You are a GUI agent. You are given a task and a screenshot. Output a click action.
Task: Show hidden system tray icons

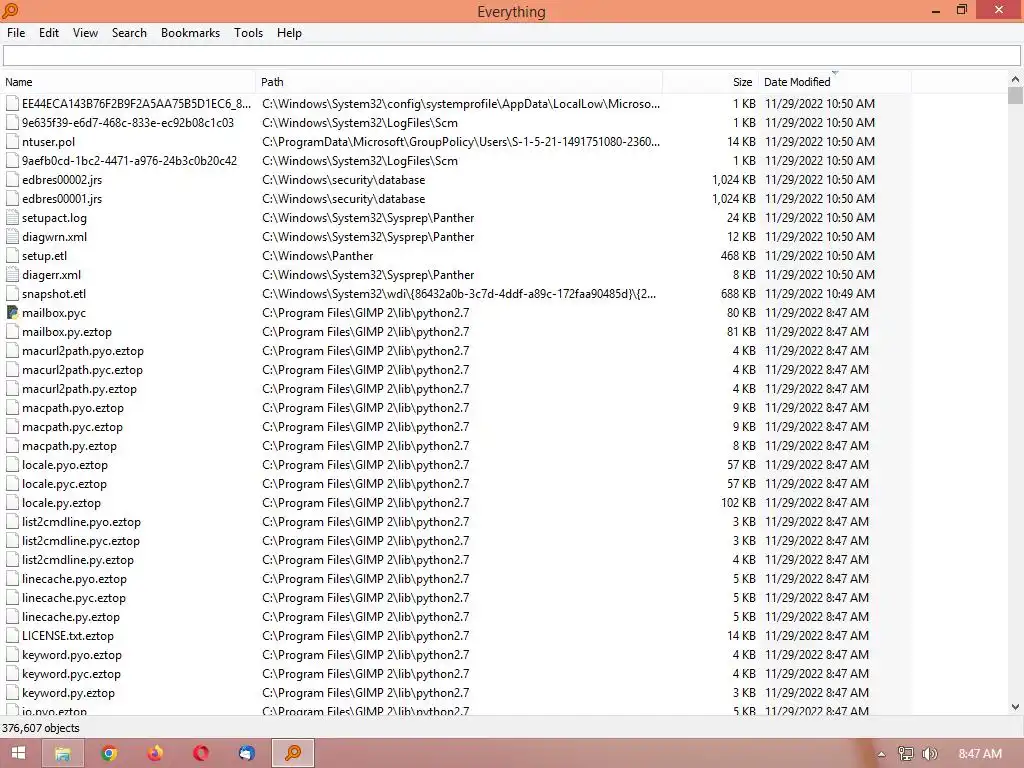[882, 754]
